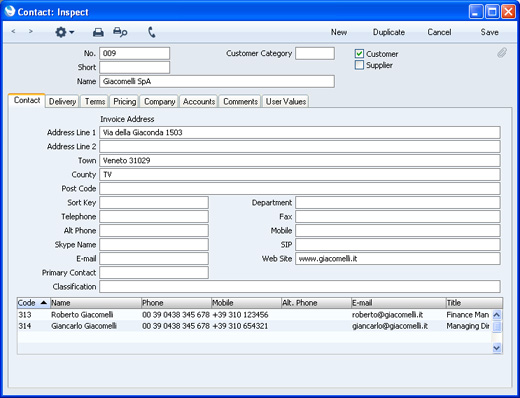Open the Pricing tab

coord(124,101)
